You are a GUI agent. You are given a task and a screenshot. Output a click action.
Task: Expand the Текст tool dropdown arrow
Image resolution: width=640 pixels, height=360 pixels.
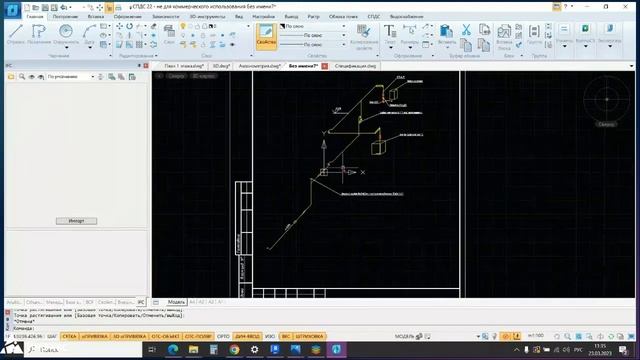tap(391, 48)
